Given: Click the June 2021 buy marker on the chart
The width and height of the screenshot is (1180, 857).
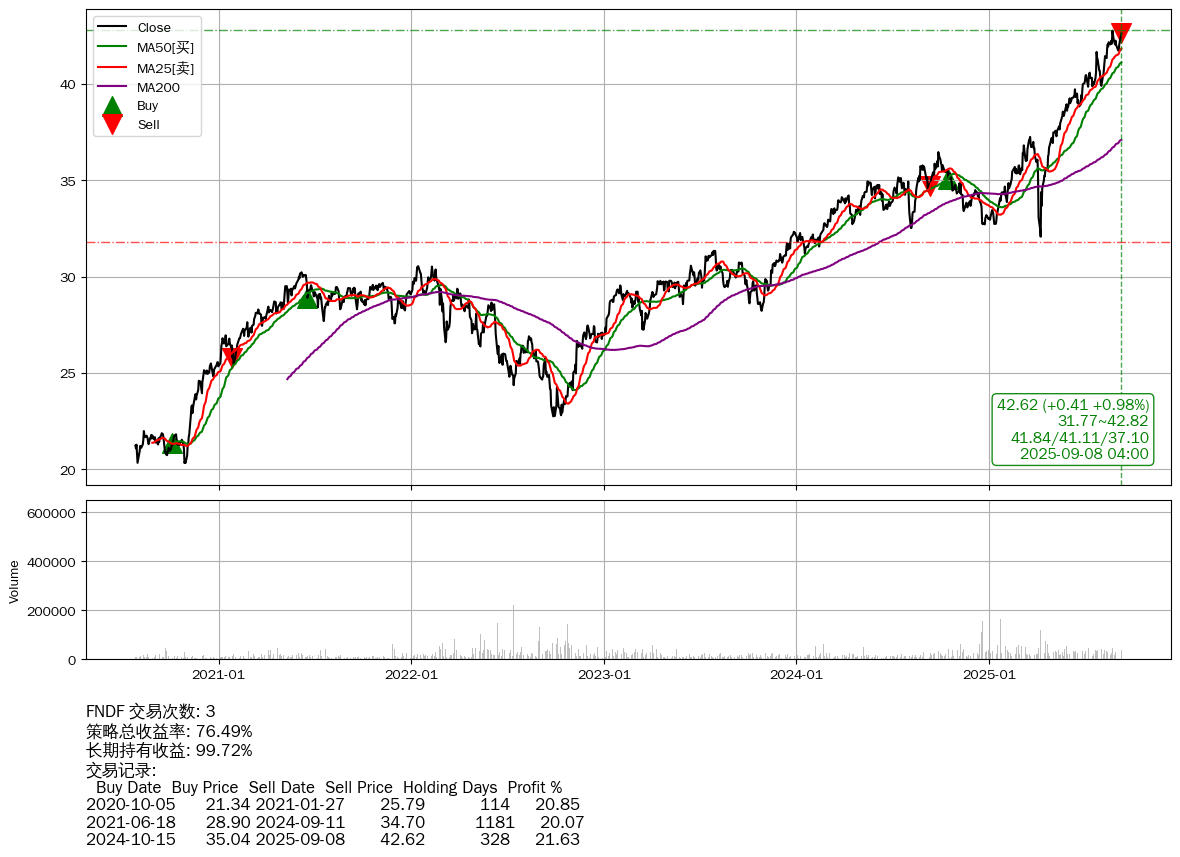Looking at the screenshot, I should pyautogui.click(x=308, y=298).
